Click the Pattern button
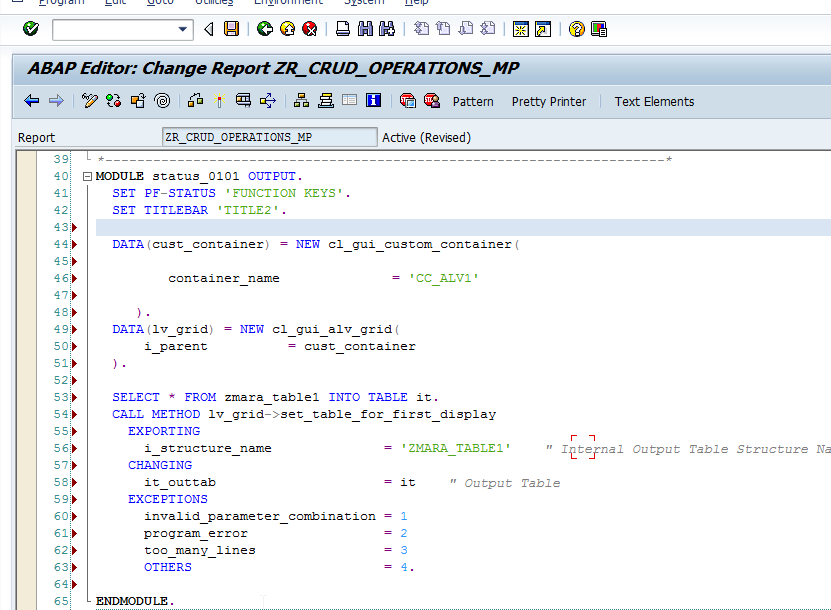This screenshot has height=610, width=831. [x=473, y=101]
